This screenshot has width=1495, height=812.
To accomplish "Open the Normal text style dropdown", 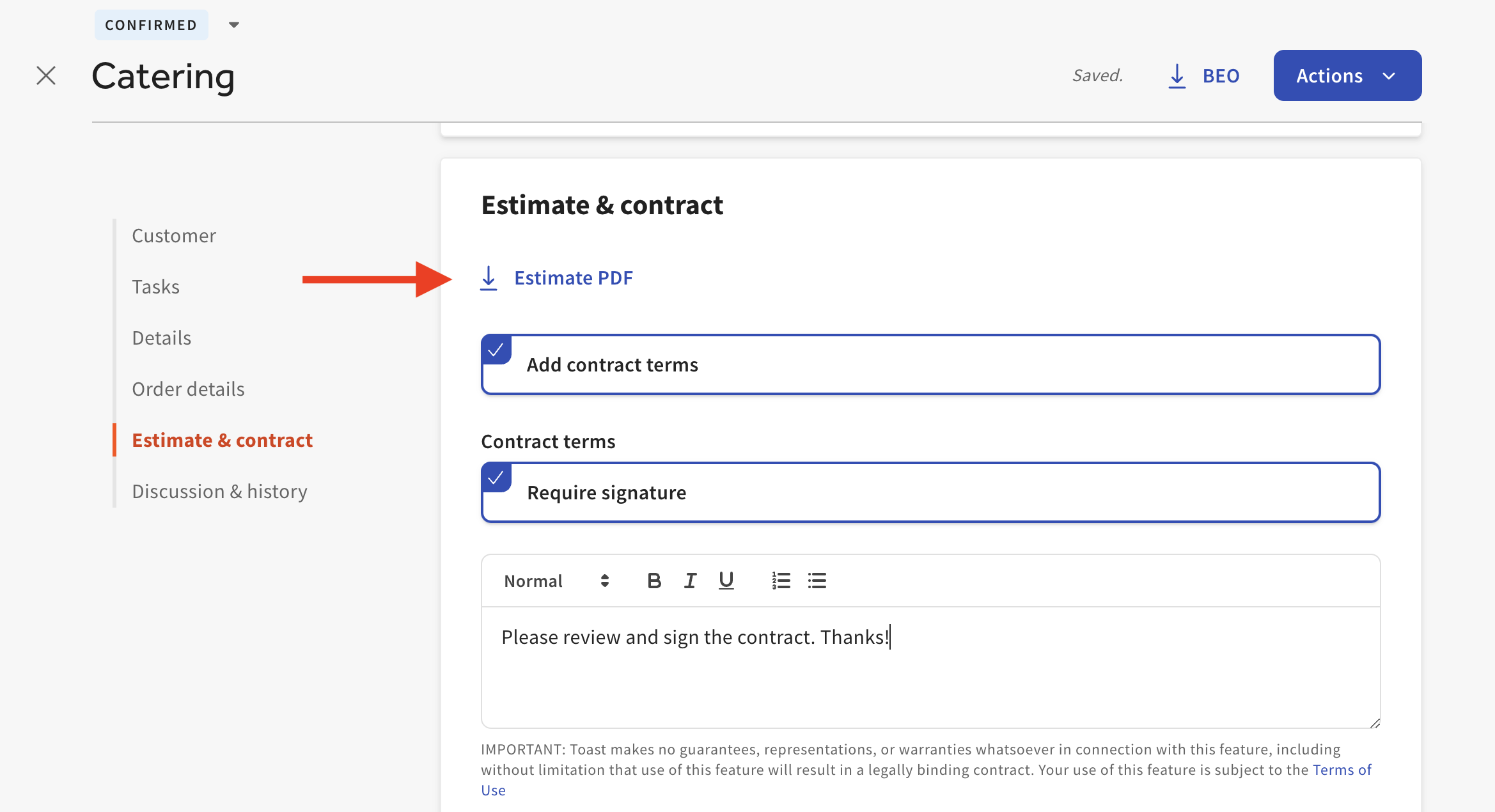I will 556,581.
